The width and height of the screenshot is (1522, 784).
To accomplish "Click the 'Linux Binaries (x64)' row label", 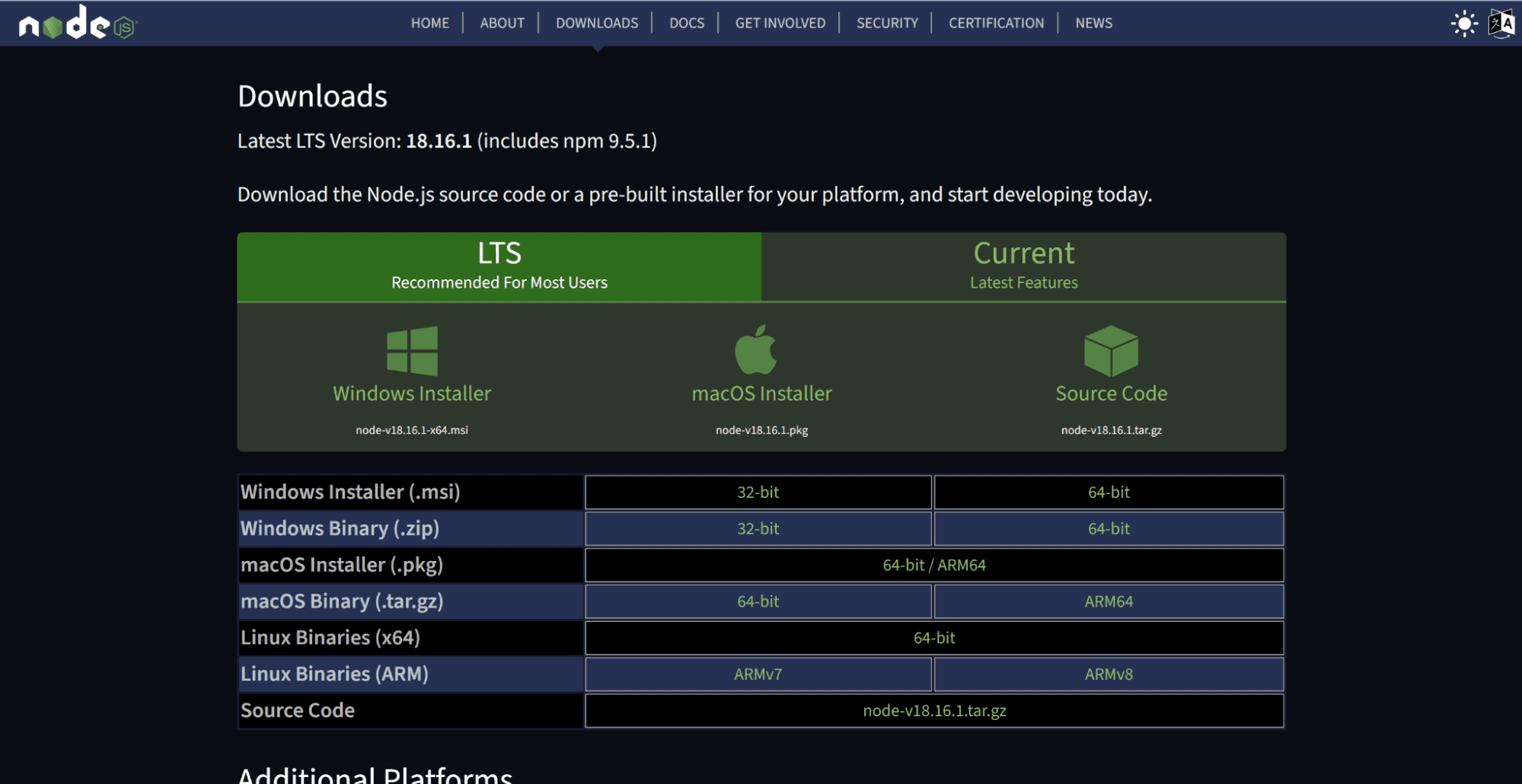I will (330, 638).
